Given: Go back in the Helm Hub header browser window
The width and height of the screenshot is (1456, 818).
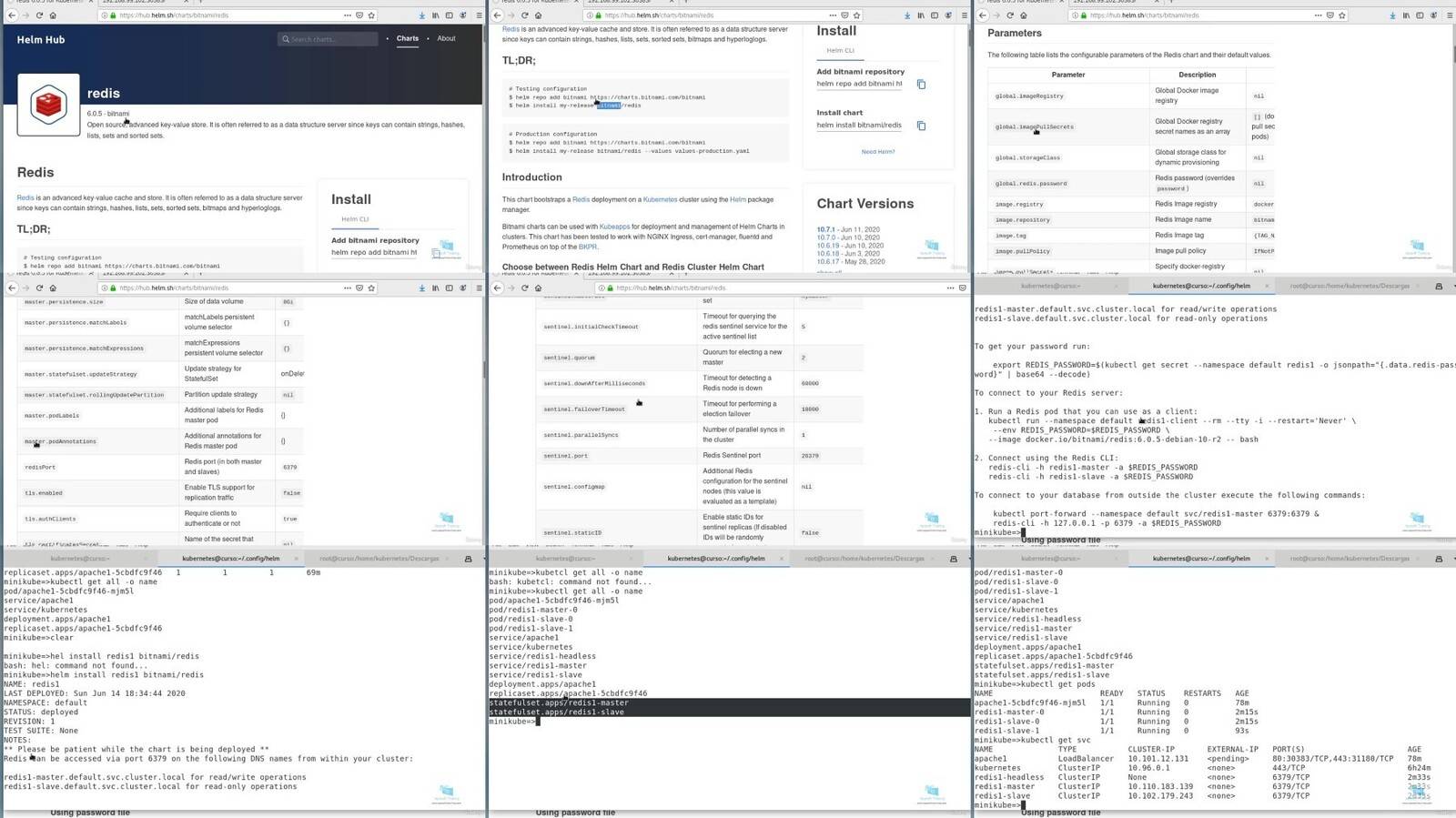Looking at the screenshot, I should click(12, 15).
